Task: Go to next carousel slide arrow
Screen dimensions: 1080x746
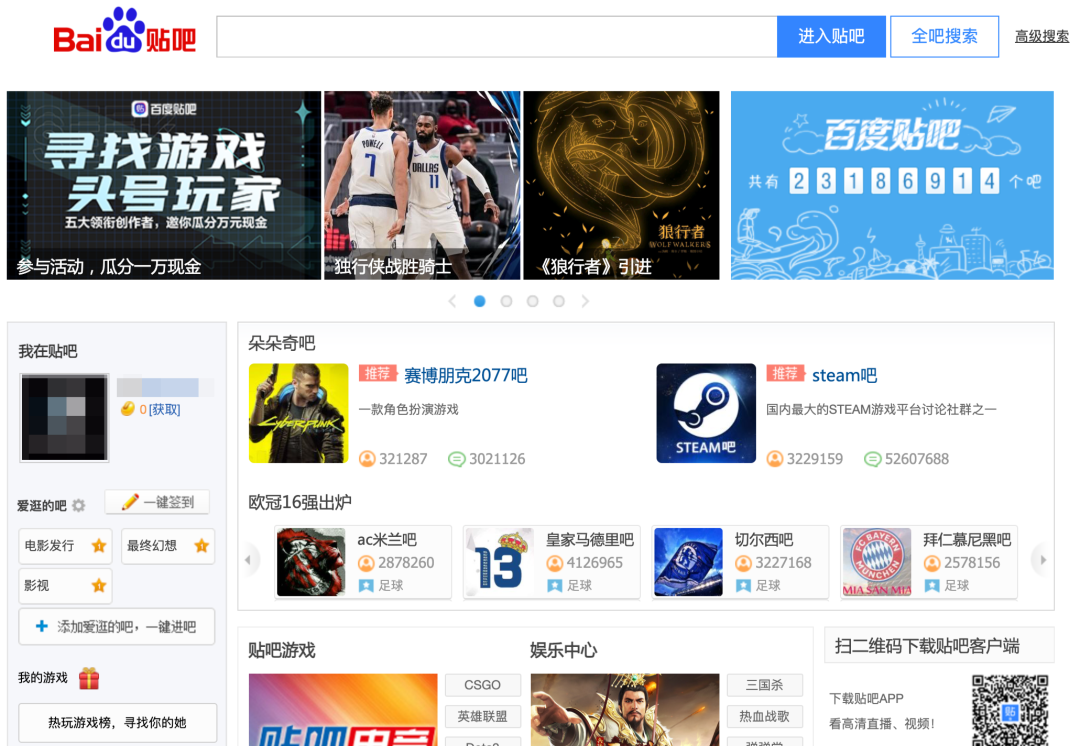Action: (585, 301)
